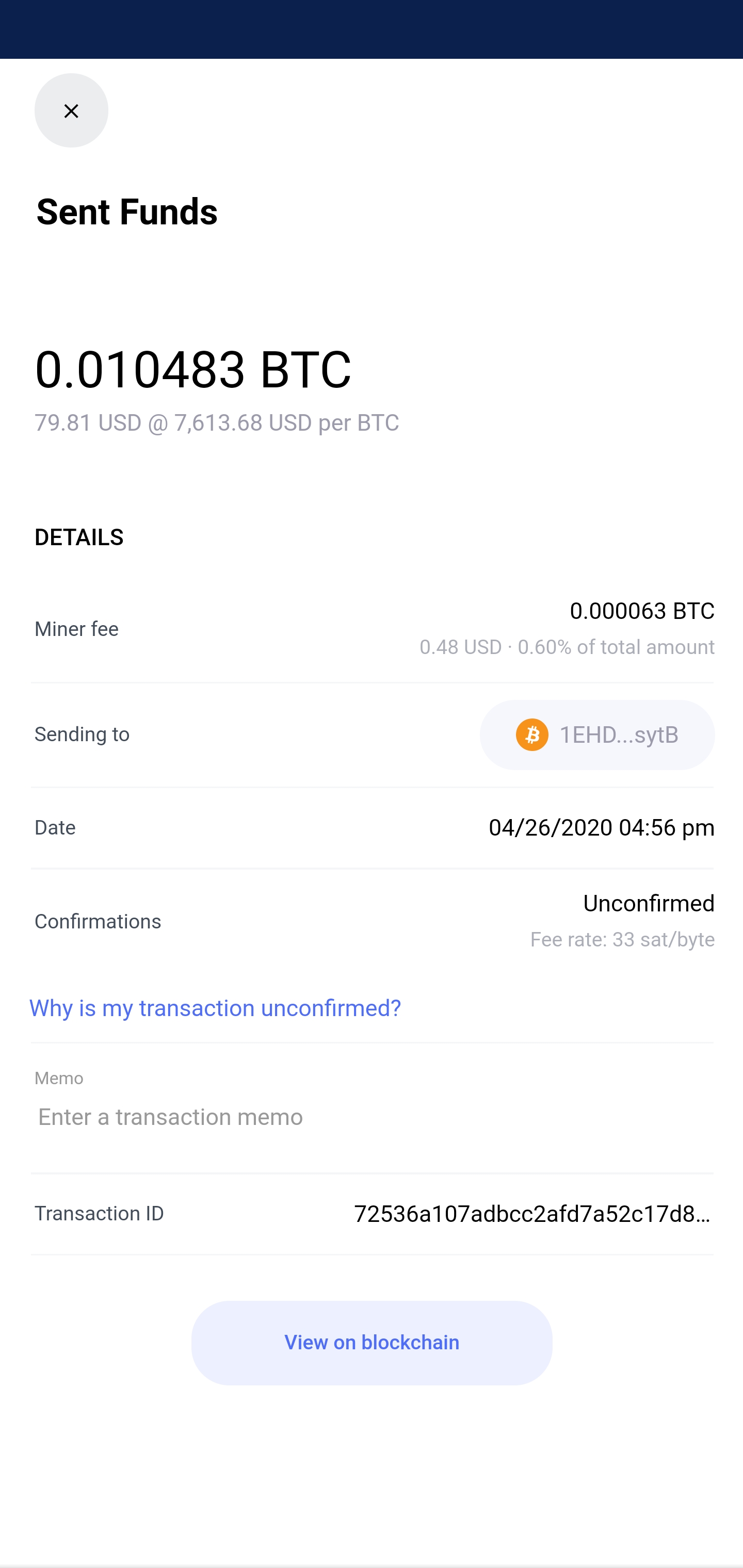743x1568 pixels.
Task: Select the 0.000063 BTC miner fee value
Action: [x=641, y=611]
